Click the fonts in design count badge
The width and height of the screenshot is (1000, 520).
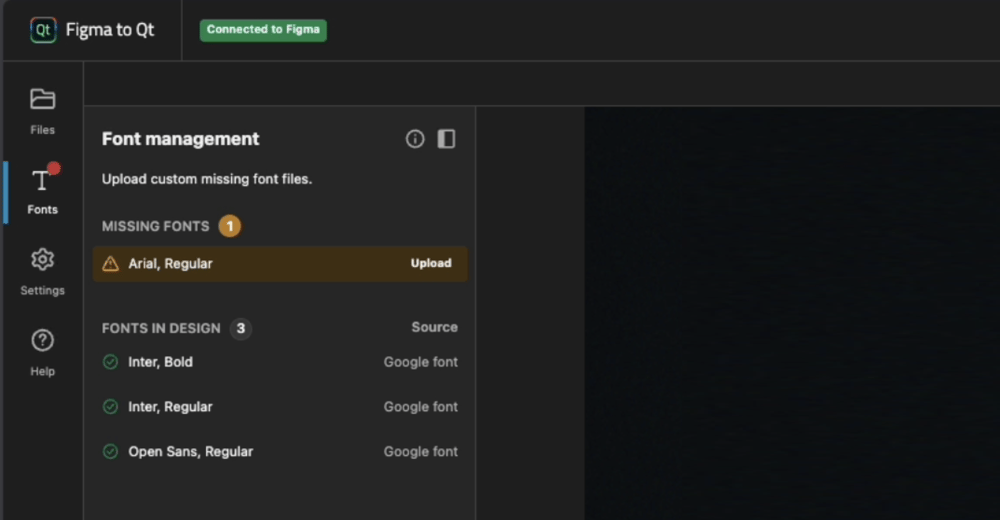click(x=240, y=328)
